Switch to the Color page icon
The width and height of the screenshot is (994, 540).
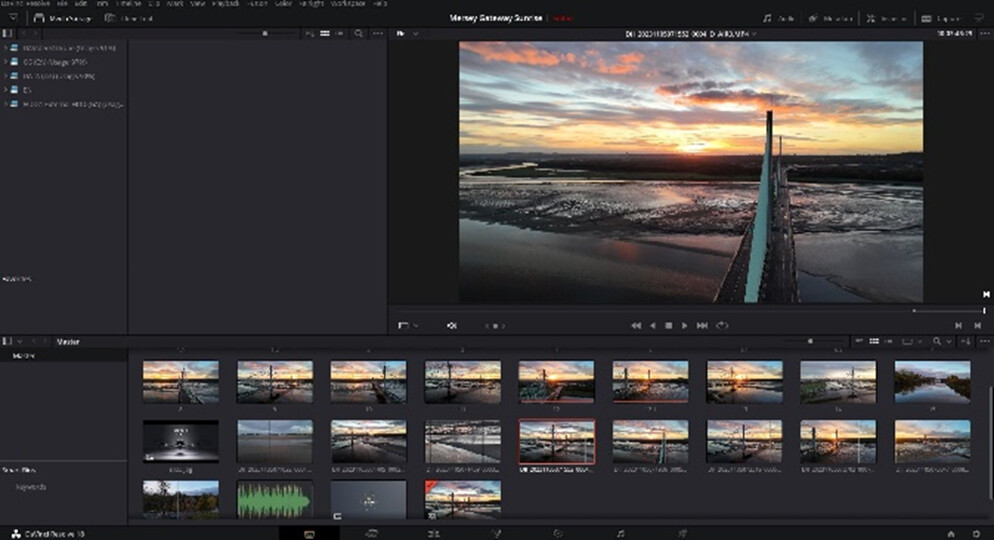(x=558, y=533)
